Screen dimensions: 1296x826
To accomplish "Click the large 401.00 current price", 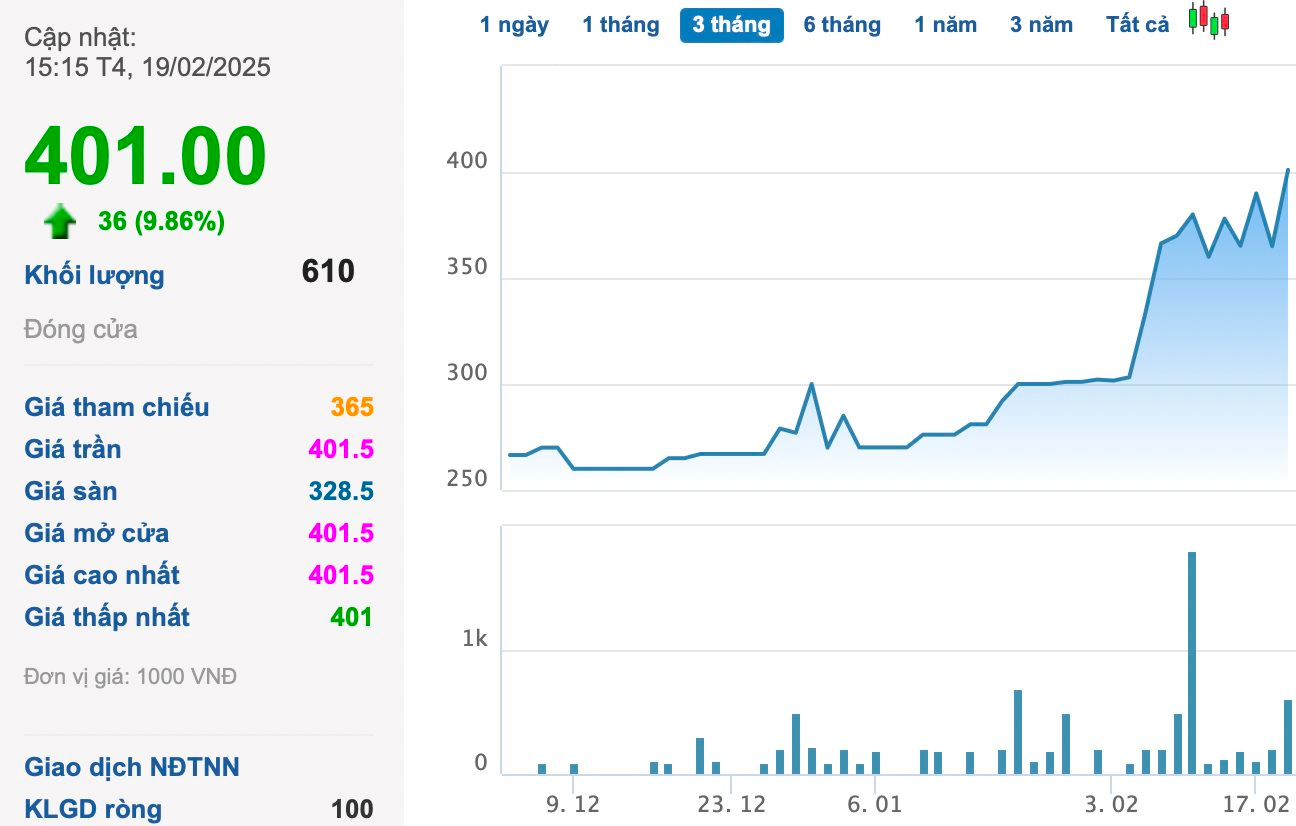I will click(146, 157).
